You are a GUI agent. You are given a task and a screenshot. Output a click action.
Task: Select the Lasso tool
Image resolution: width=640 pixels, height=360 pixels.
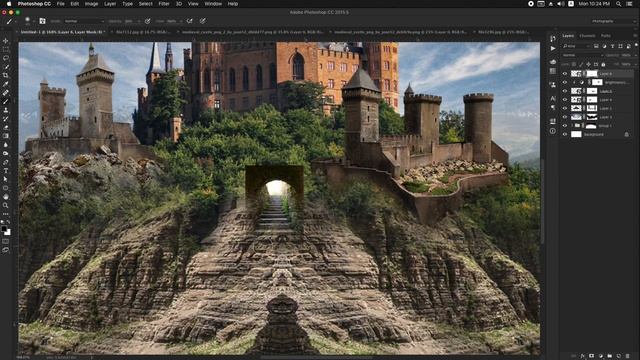[x=6, y=58]
